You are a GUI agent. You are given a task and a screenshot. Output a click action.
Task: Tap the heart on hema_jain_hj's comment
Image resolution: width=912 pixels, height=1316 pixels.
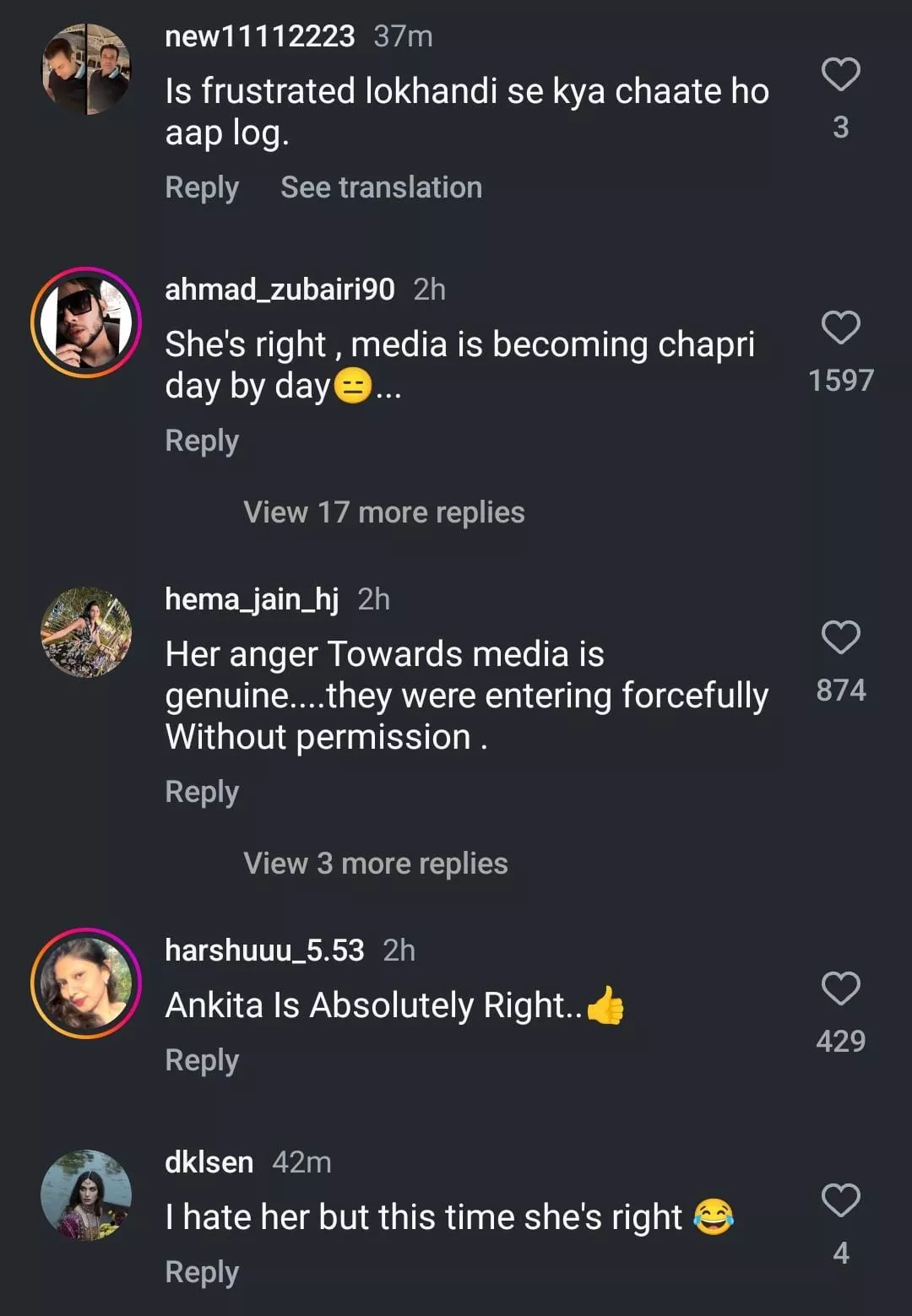[840, 637]
